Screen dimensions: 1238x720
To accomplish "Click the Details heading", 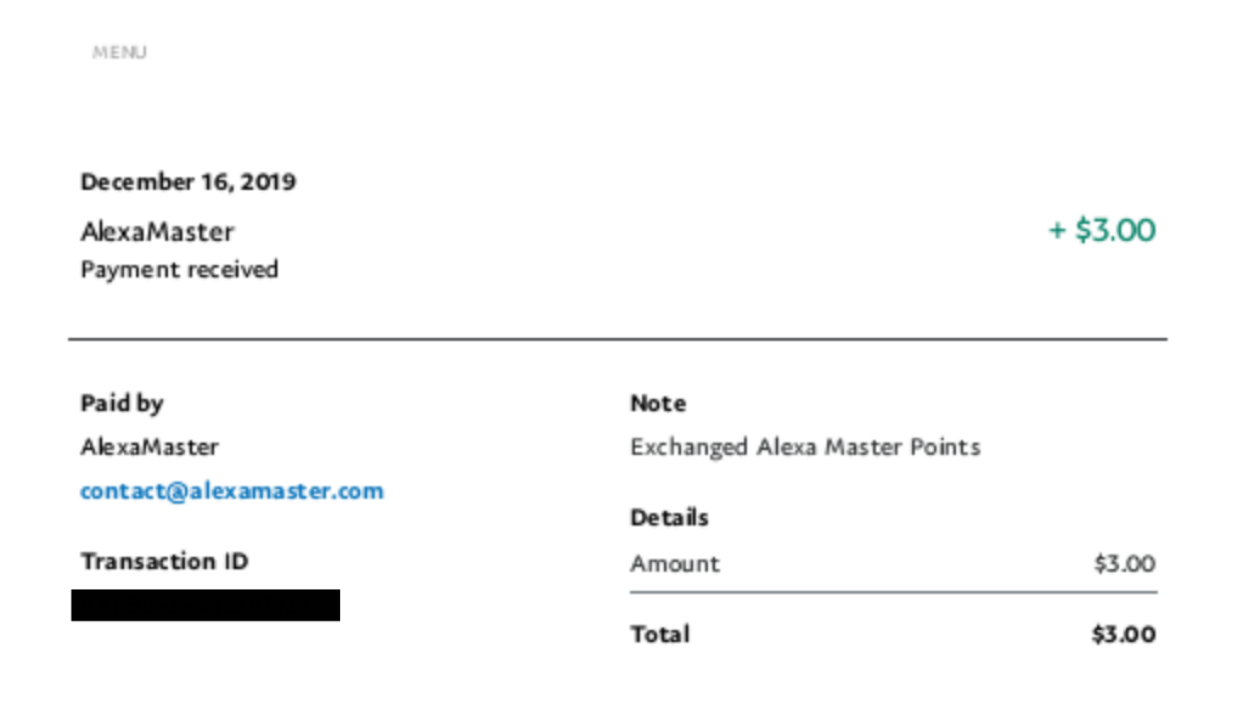I will 669,518.
